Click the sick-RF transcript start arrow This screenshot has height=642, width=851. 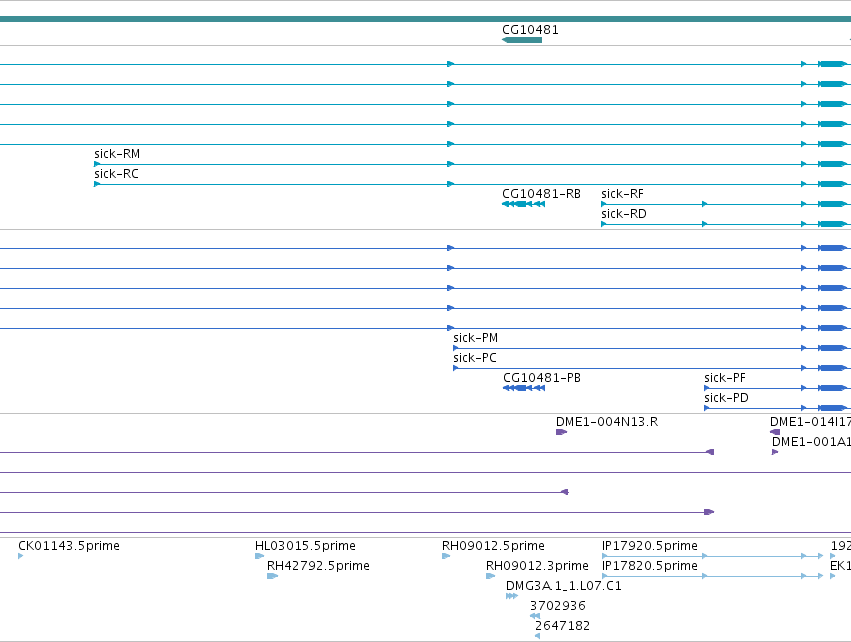[604, 204]
